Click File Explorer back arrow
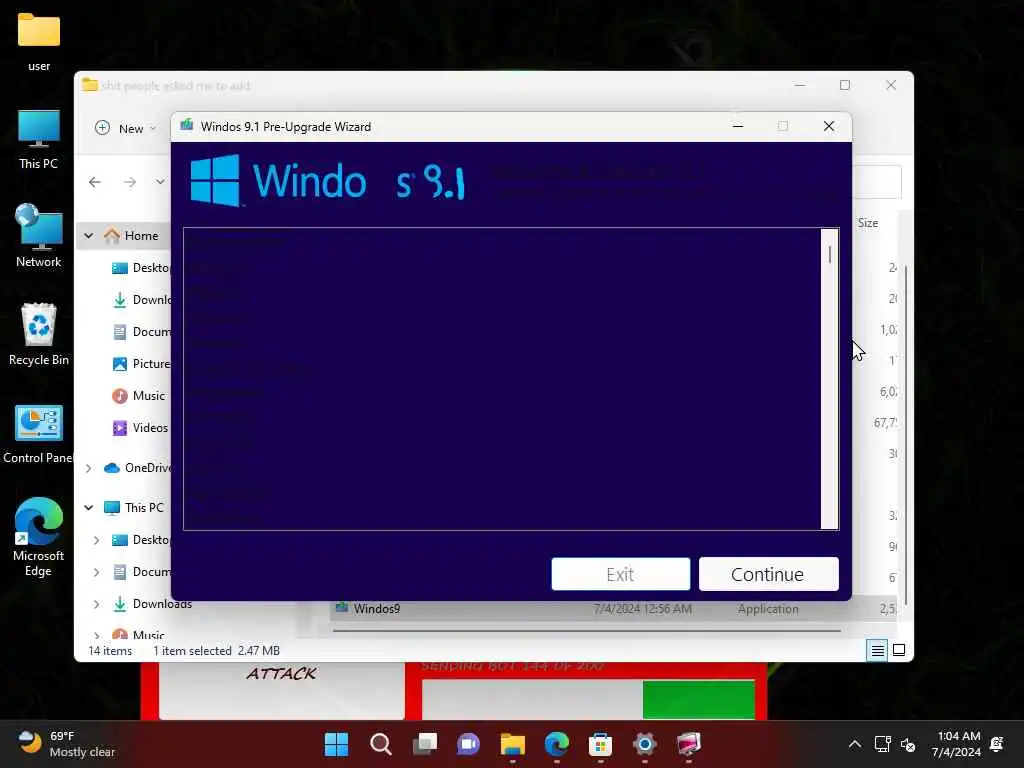Viewport: 1024px width, 768px height. [x=95, y=182]
